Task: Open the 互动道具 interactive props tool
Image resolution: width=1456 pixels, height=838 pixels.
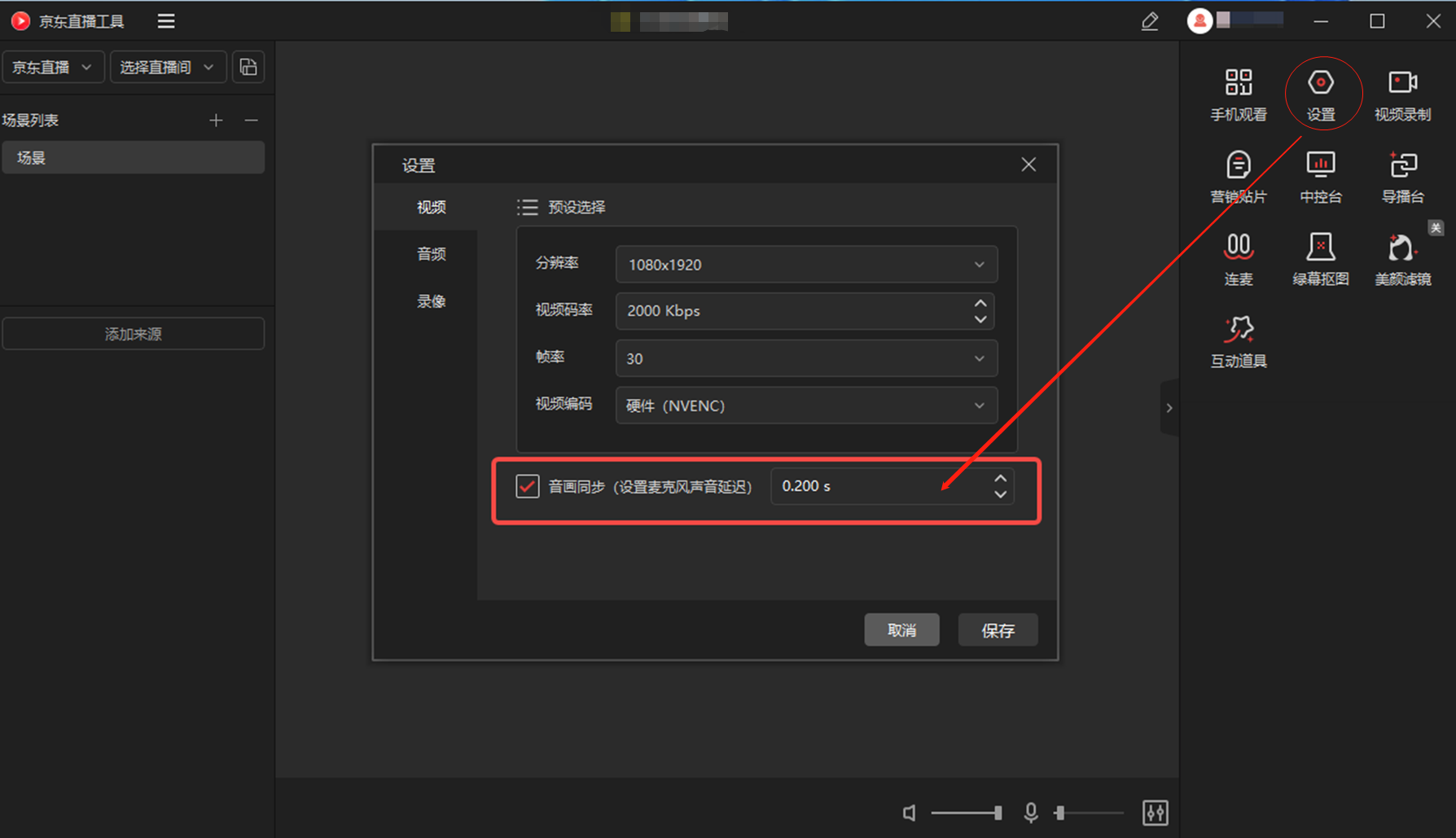Action: point(1238,341)
